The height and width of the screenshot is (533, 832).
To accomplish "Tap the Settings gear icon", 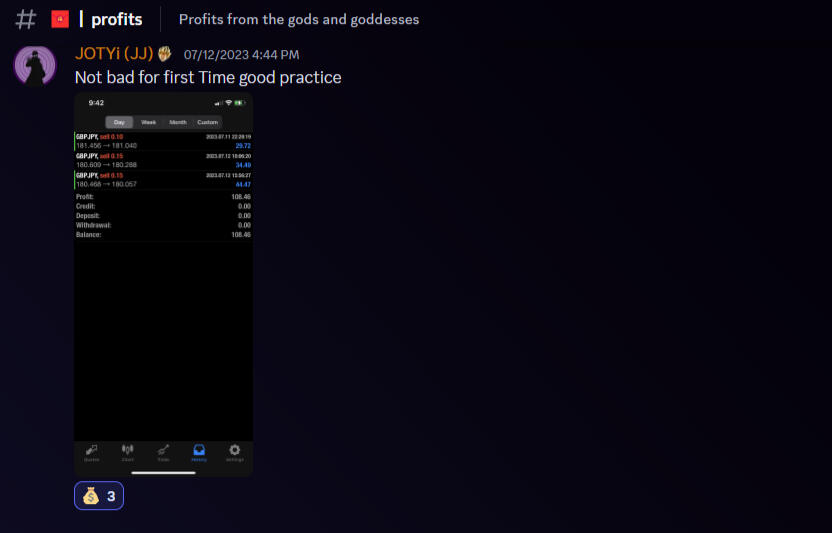I will (x=235, y=452).
